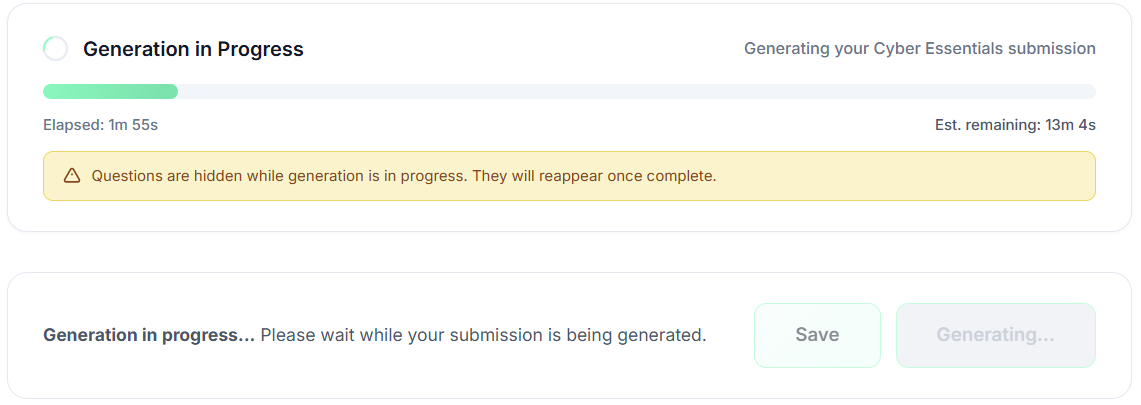Click the "13m 4s" remaining time value
The image size is (1141, 405).
pos(1070,125)
